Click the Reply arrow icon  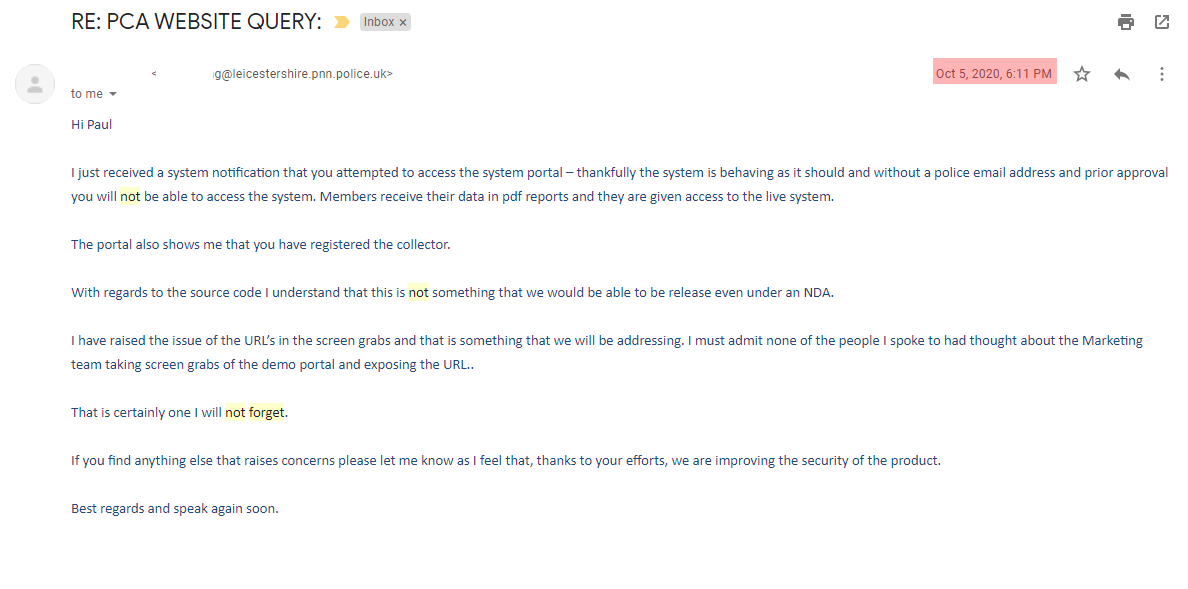1122,74
